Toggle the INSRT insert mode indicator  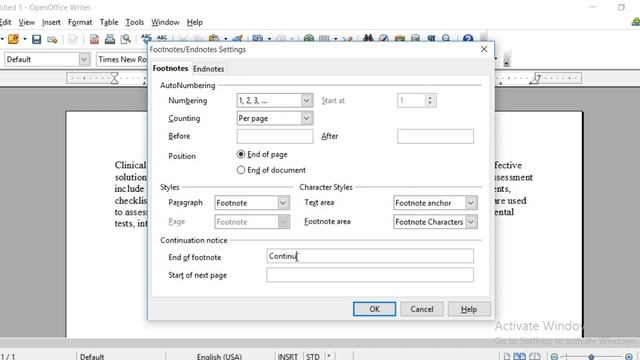pyautogui.click(x=288, y=356)
